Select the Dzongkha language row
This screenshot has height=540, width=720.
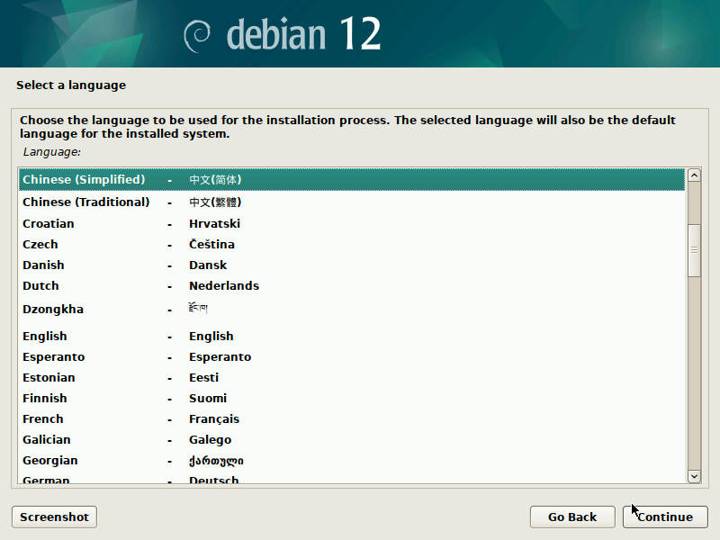pos(53,310)
